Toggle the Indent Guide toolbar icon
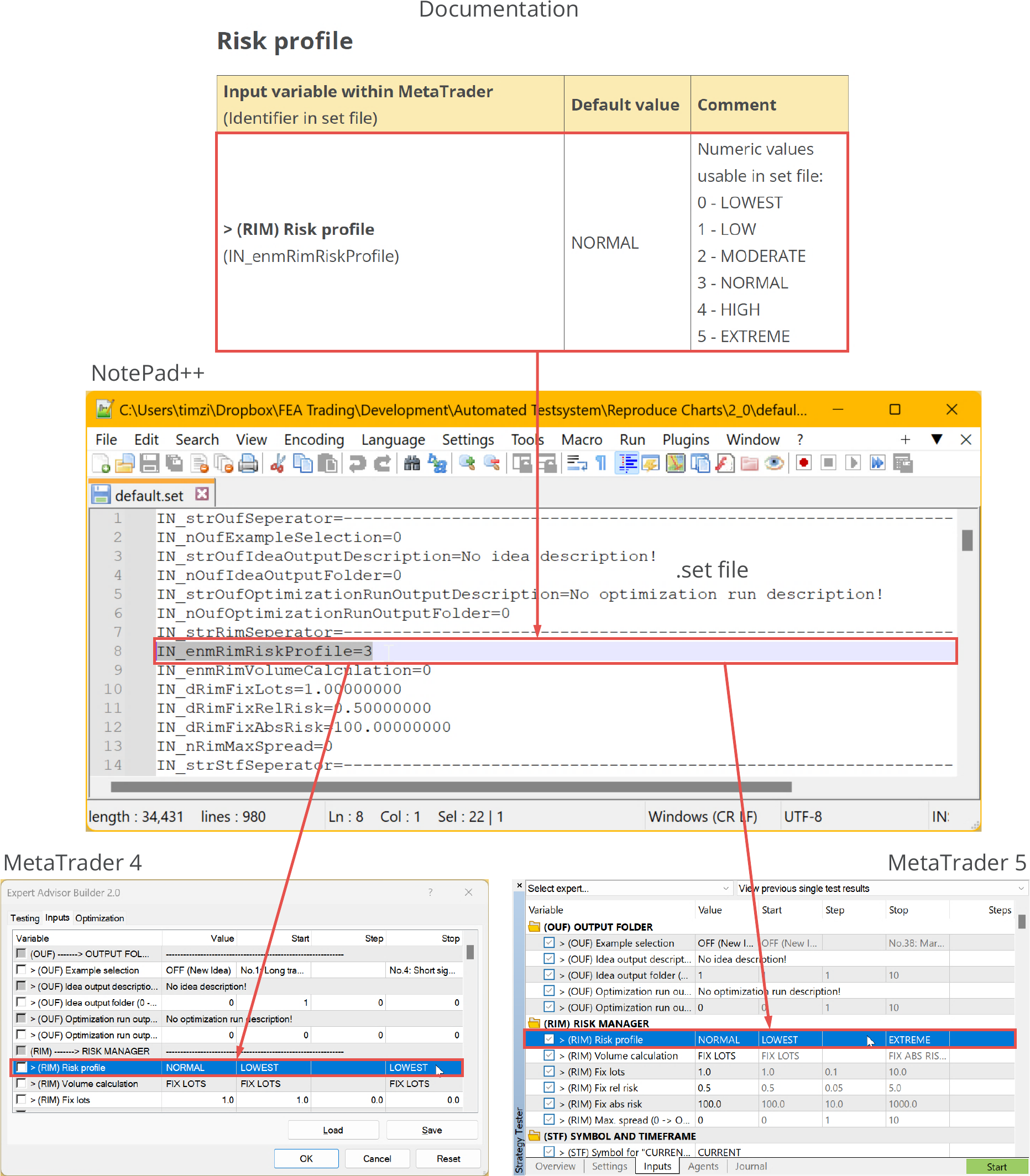 [x=627, y=463]
